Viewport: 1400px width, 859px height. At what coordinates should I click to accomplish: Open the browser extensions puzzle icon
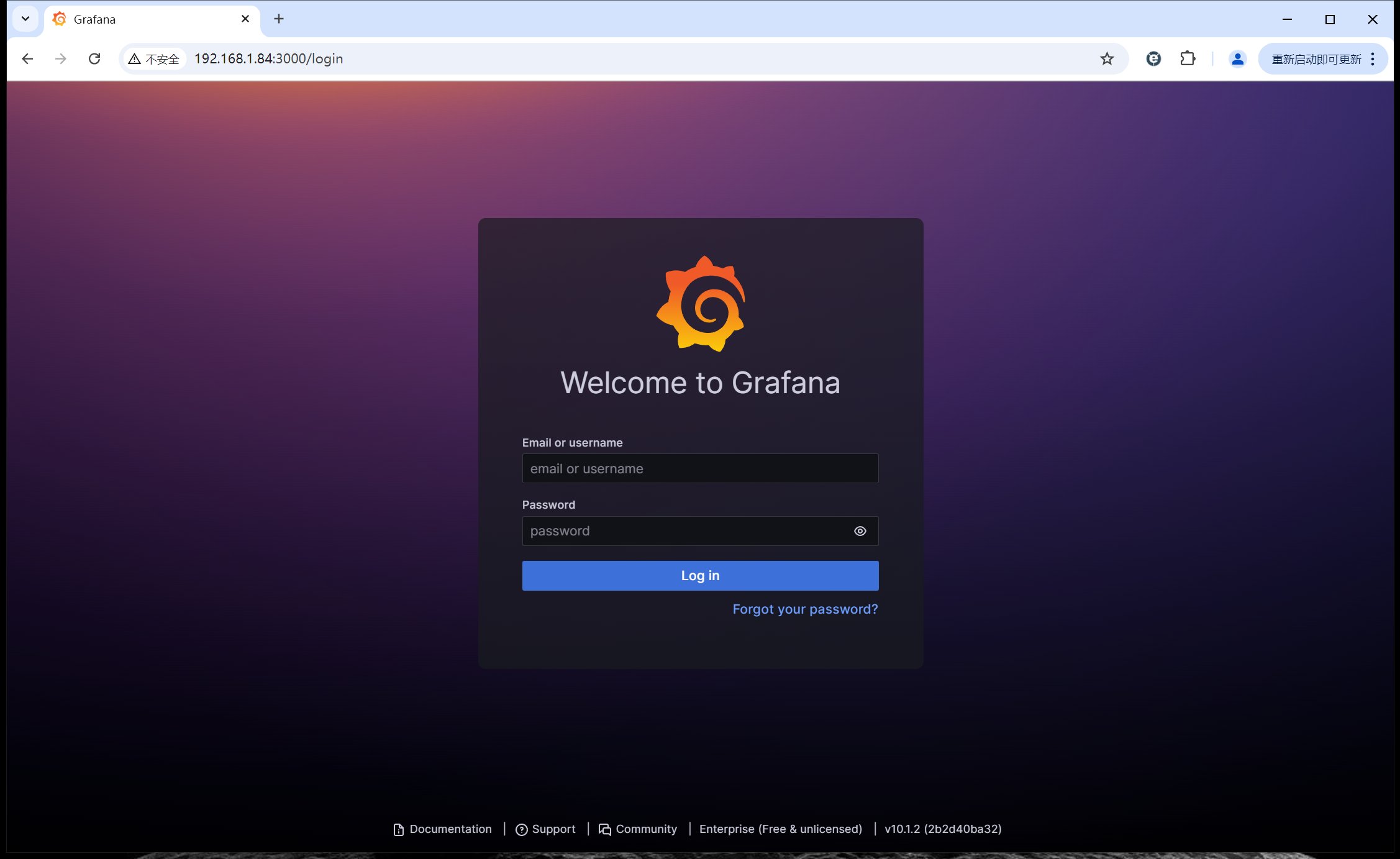click(1188, 59)
